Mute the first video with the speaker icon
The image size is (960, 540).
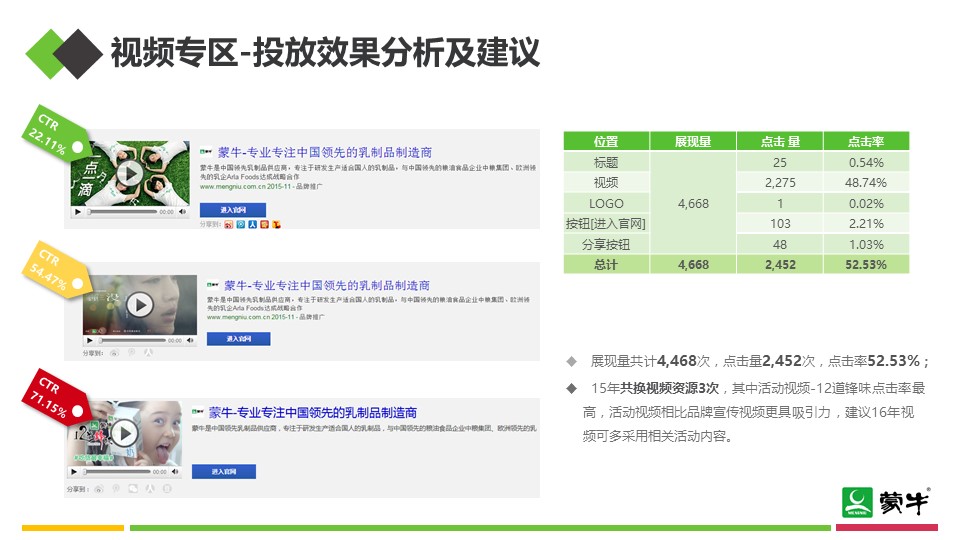[183, 212]
